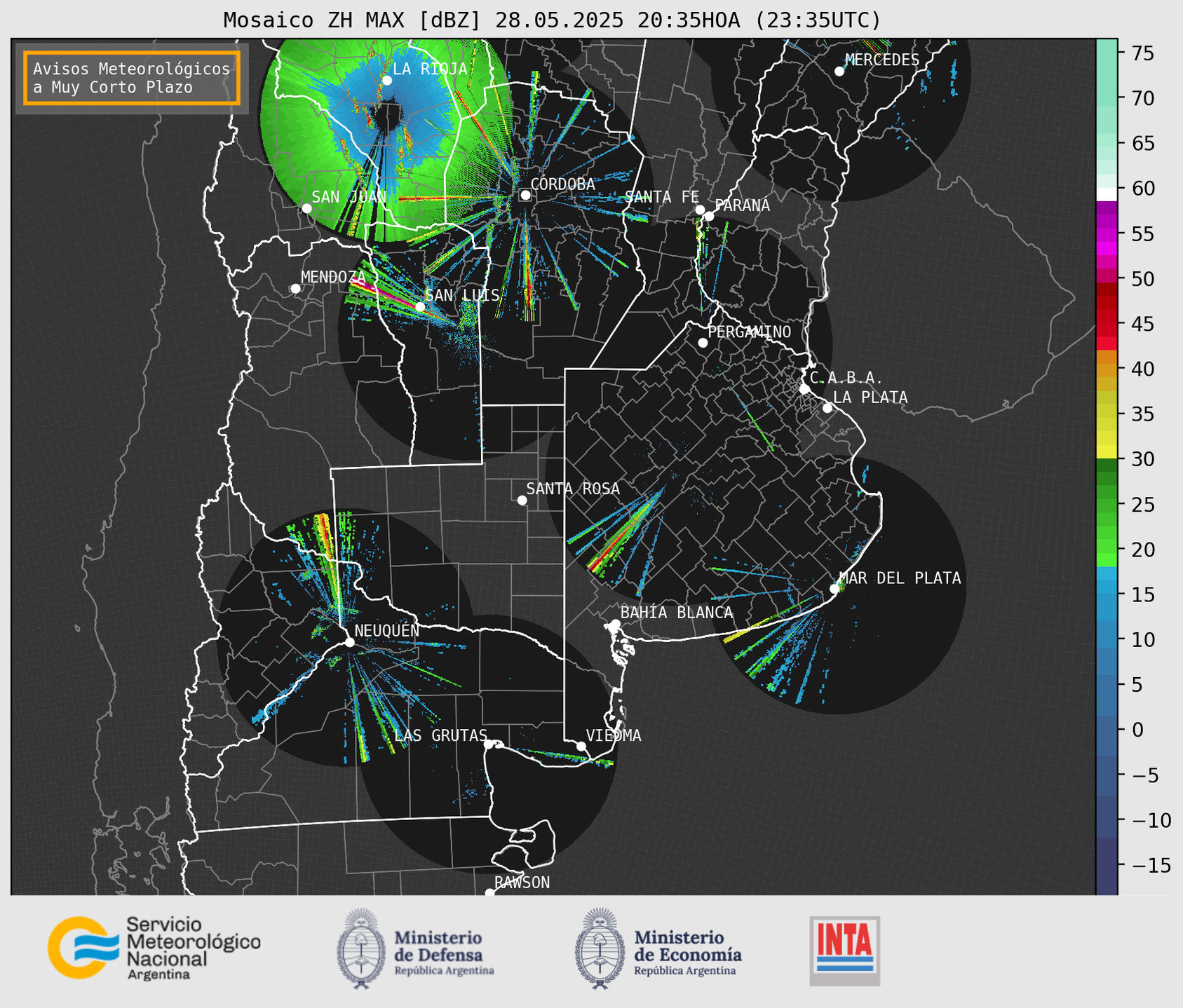Click the Ministerio de Defensa emblem
Image resolution: width=1183 pixels, height=1008 pixels.
[360, 948]
